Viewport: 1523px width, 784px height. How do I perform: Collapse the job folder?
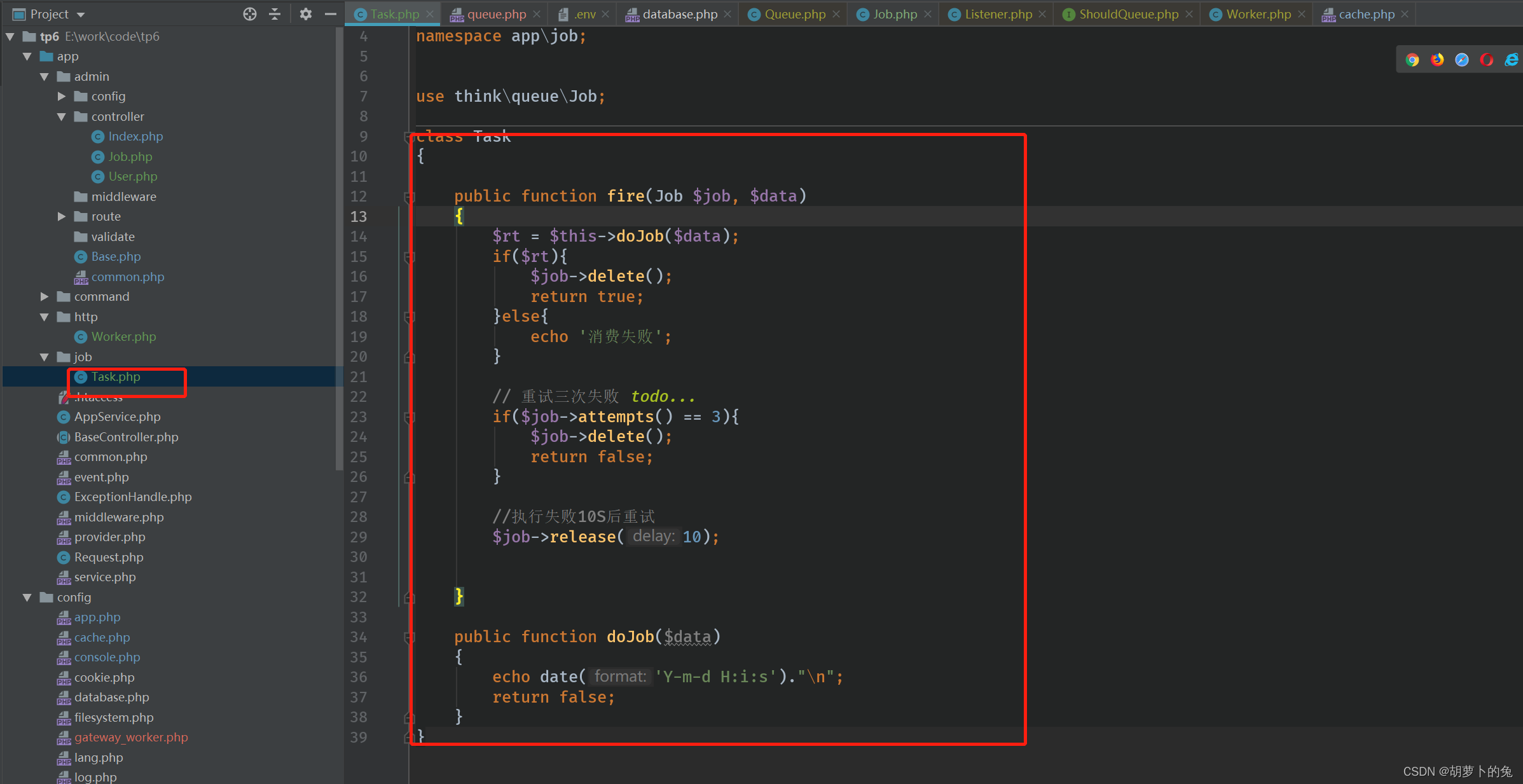click(45, 357)
